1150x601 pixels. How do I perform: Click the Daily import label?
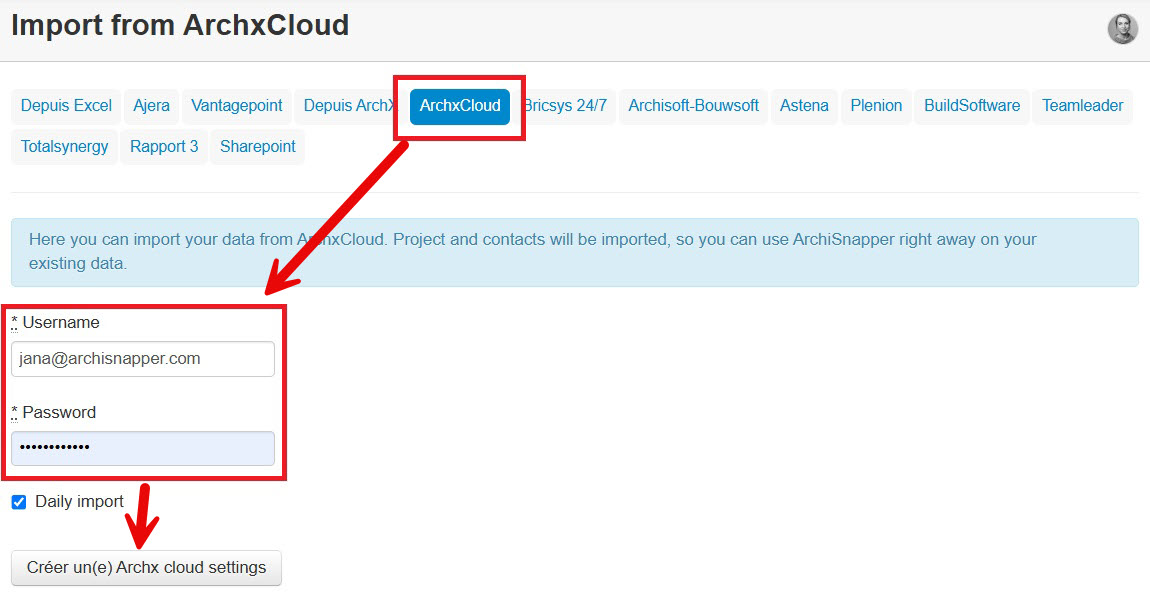point(79,502)
